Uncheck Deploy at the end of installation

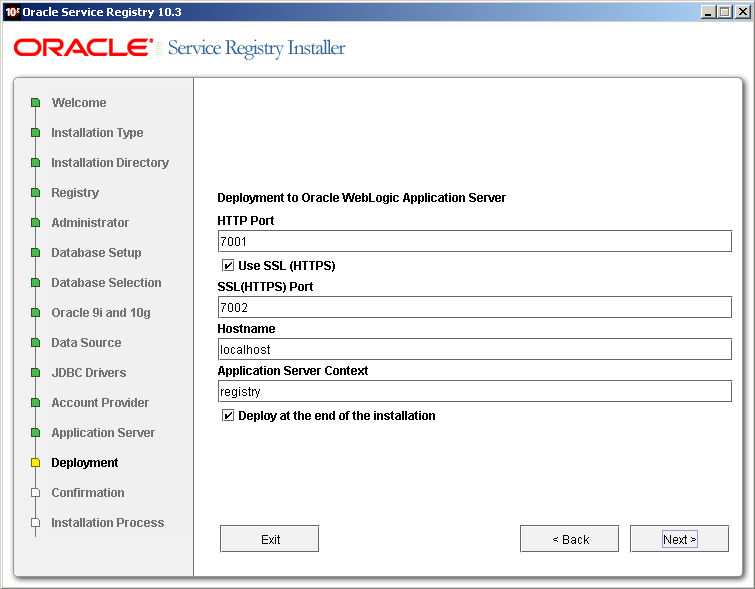228,415
